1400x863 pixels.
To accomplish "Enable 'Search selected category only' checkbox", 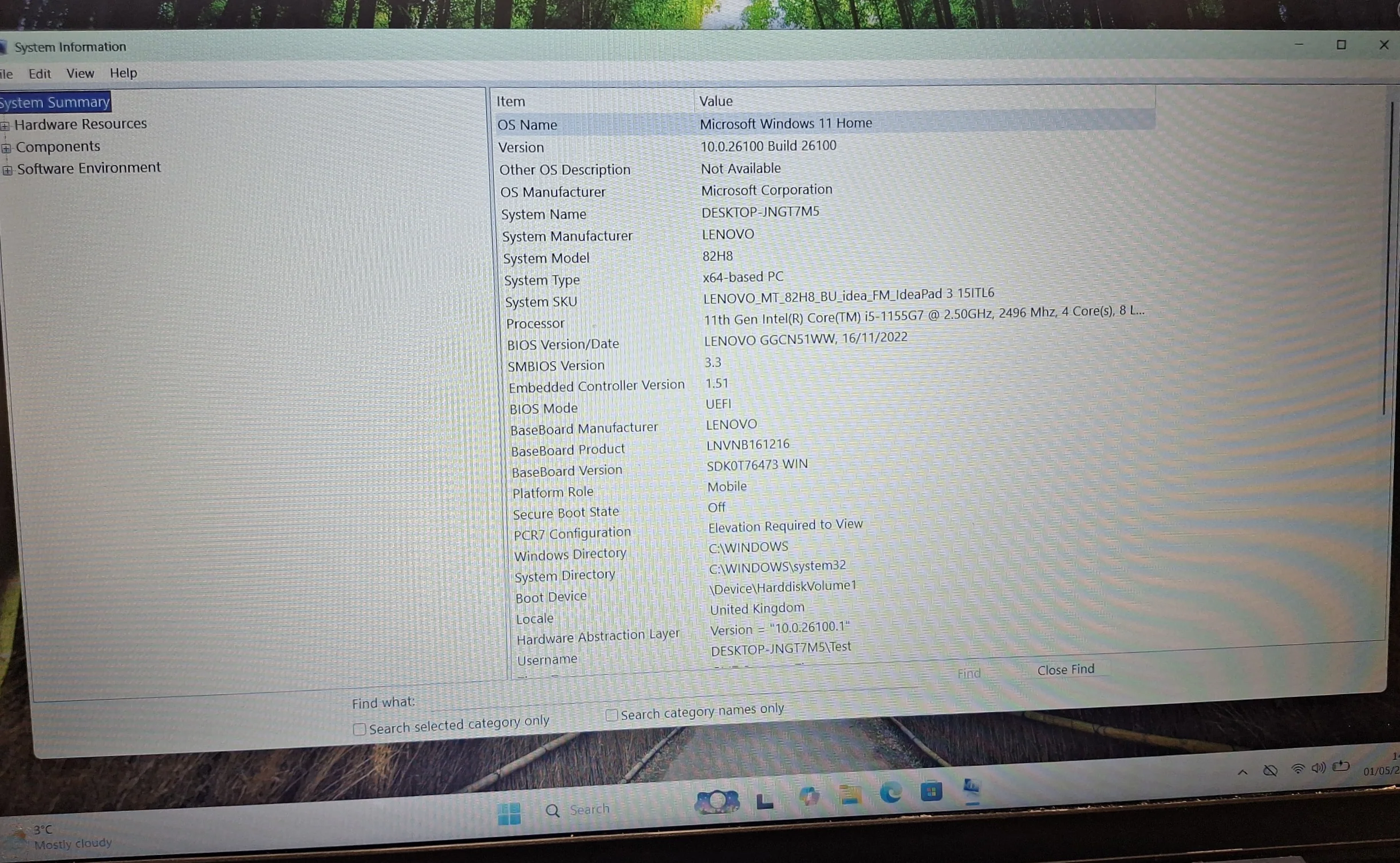I will (x=360, y=729).
